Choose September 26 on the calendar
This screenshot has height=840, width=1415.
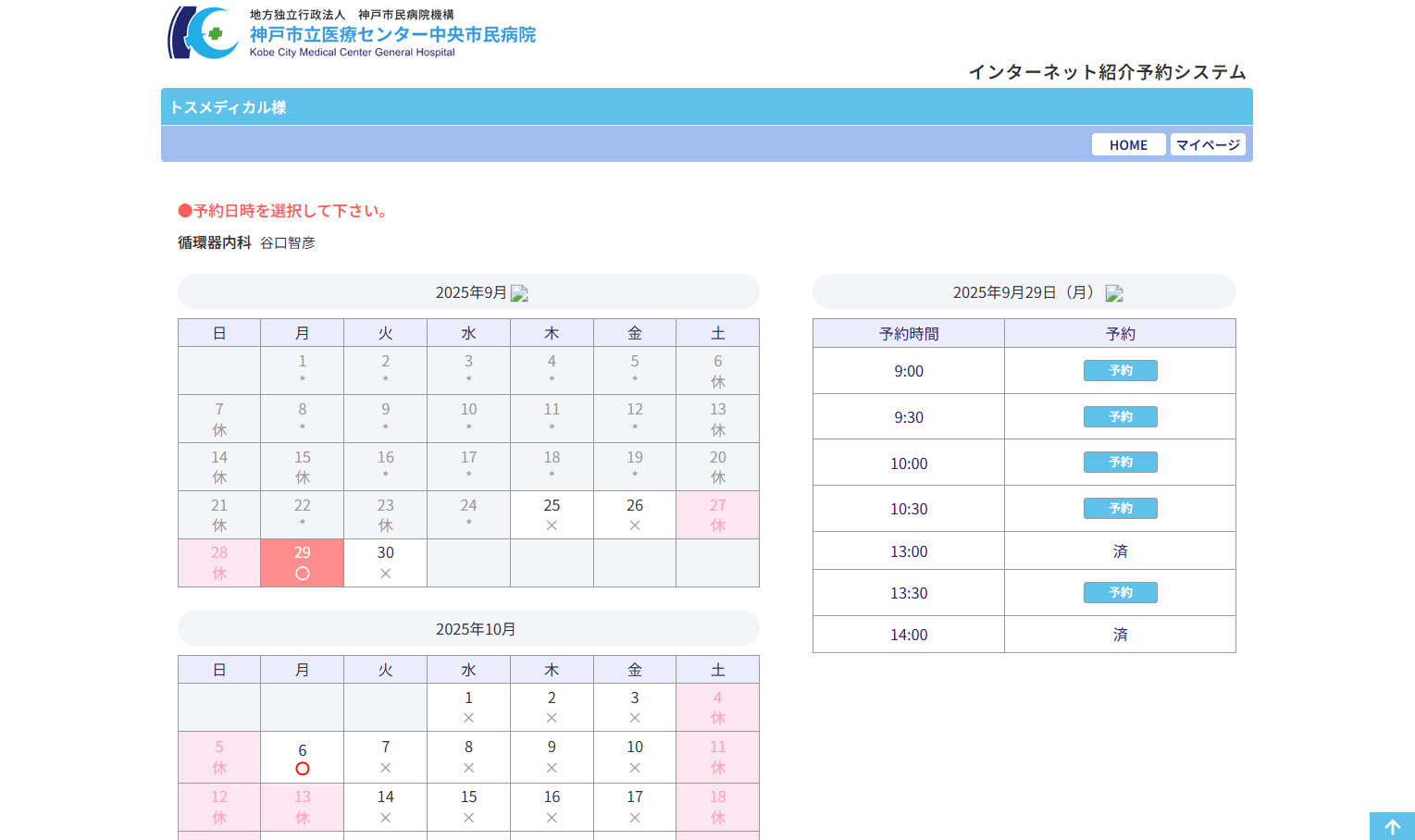635,515
